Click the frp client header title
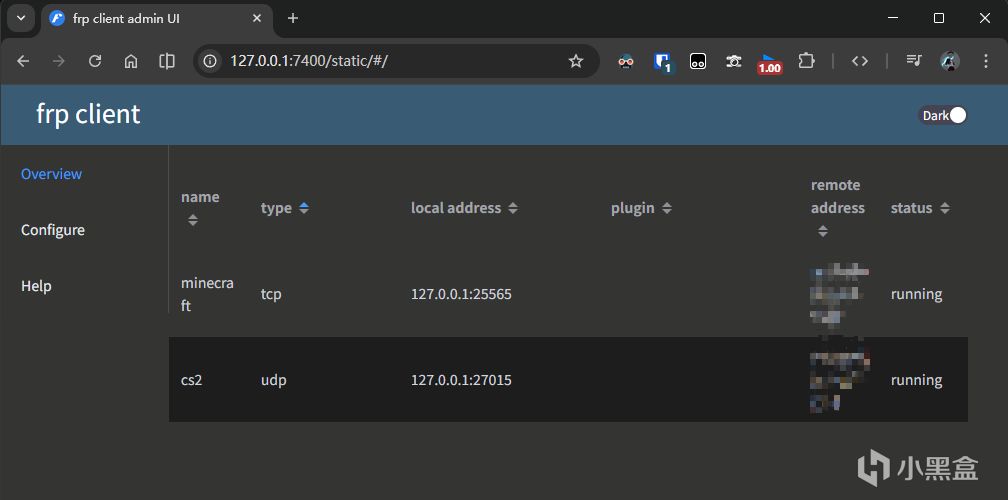Viewport: 1008px width, 500px height. point(88,114)
